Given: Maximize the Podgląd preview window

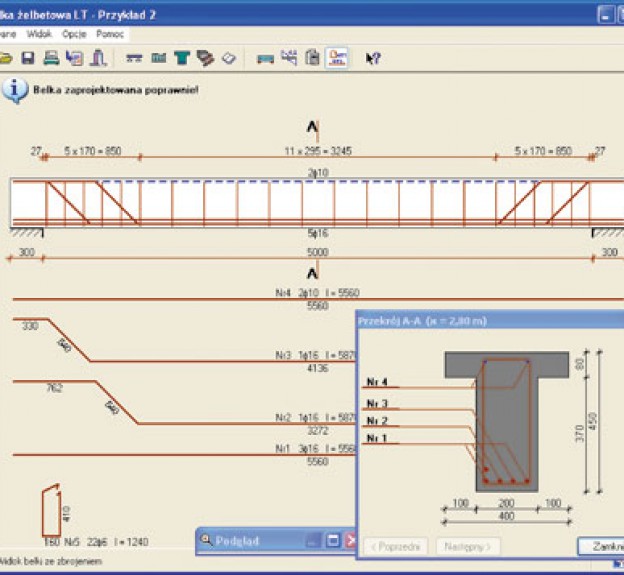Looking at the screenshot, I should (x=332, y=541).
